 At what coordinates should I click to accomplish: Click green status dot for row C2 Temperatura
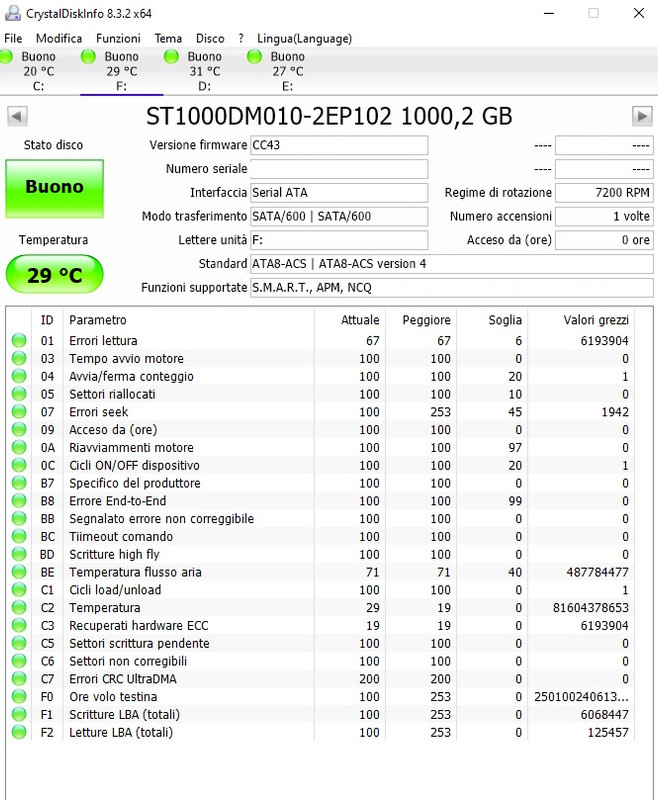tap(19, 608)
